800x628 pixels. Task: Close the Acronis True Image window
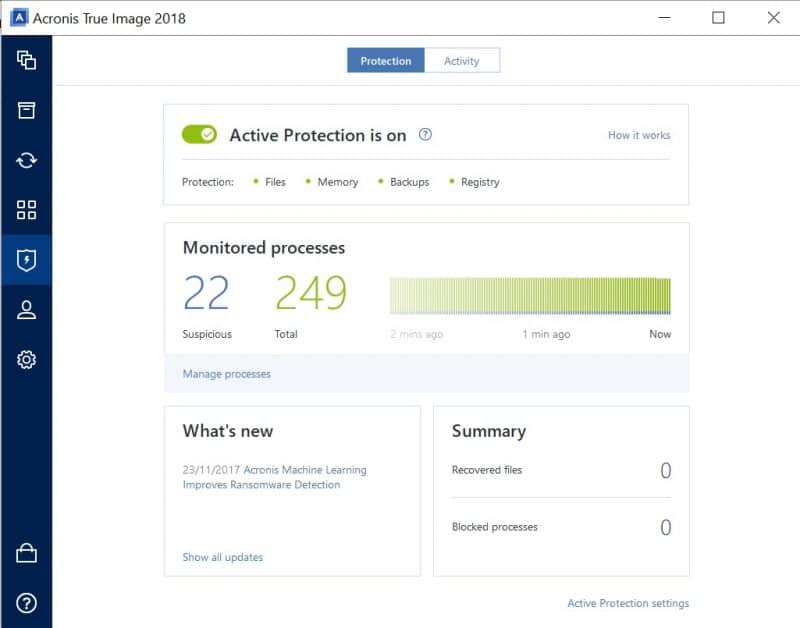point(773,18)
